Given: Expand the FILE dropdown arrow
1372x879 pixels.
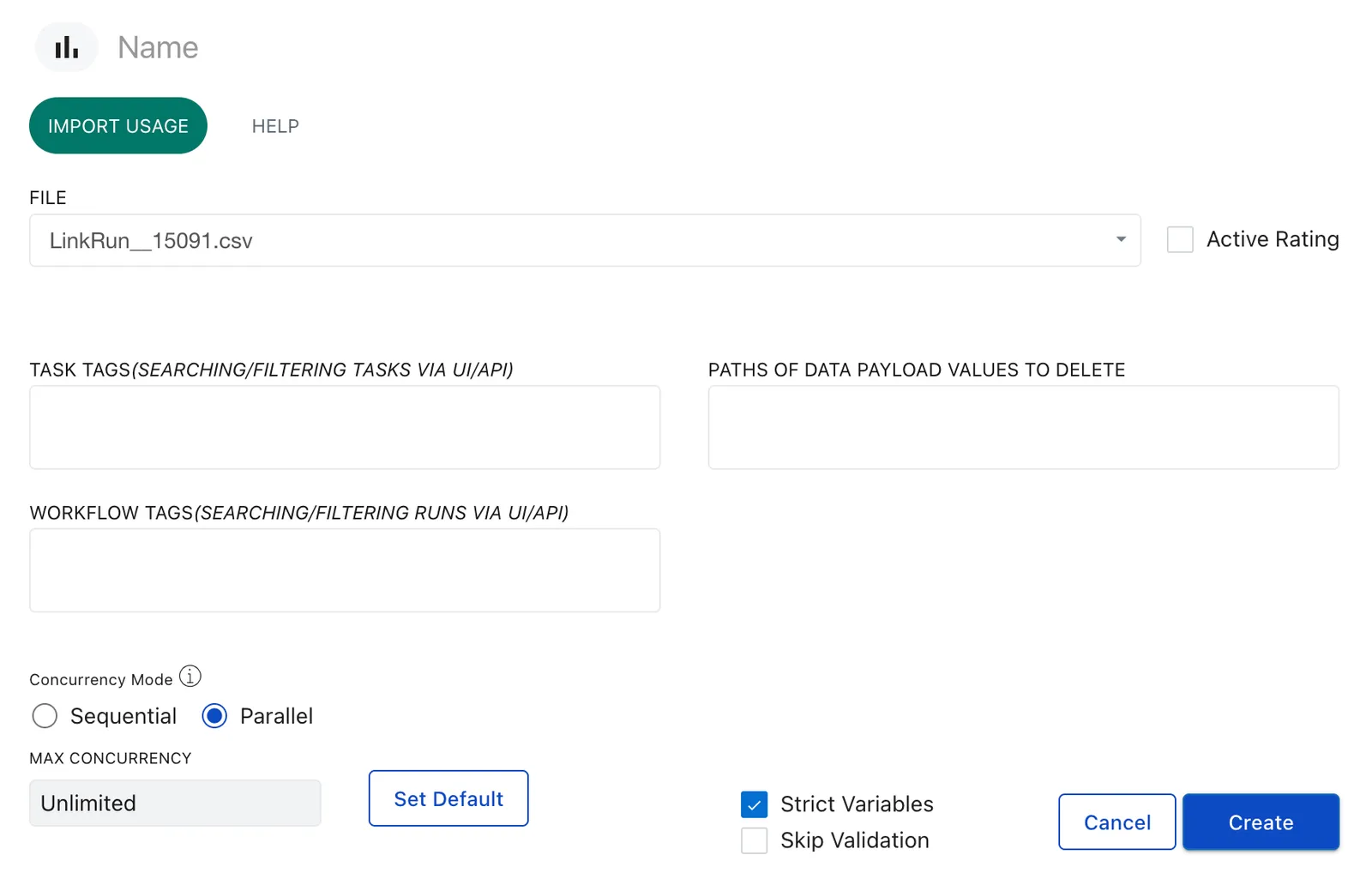Looking at the screenshot, I should [x=1121, y=239].
